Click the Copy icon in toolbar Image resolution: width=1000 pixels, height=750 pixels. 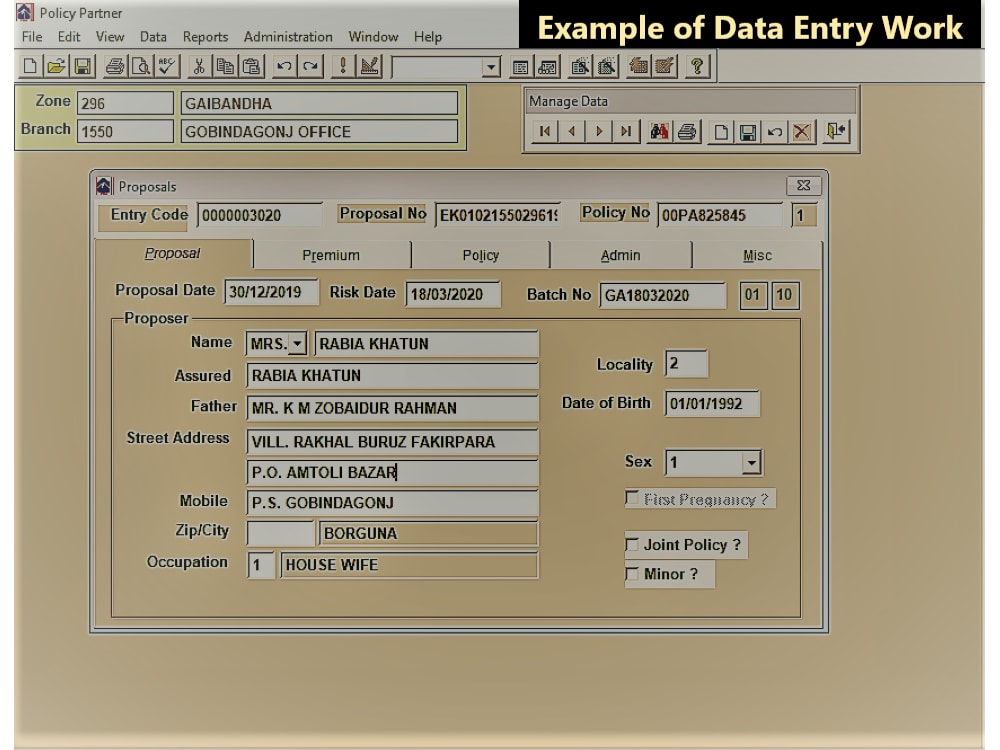coord(225,66)
